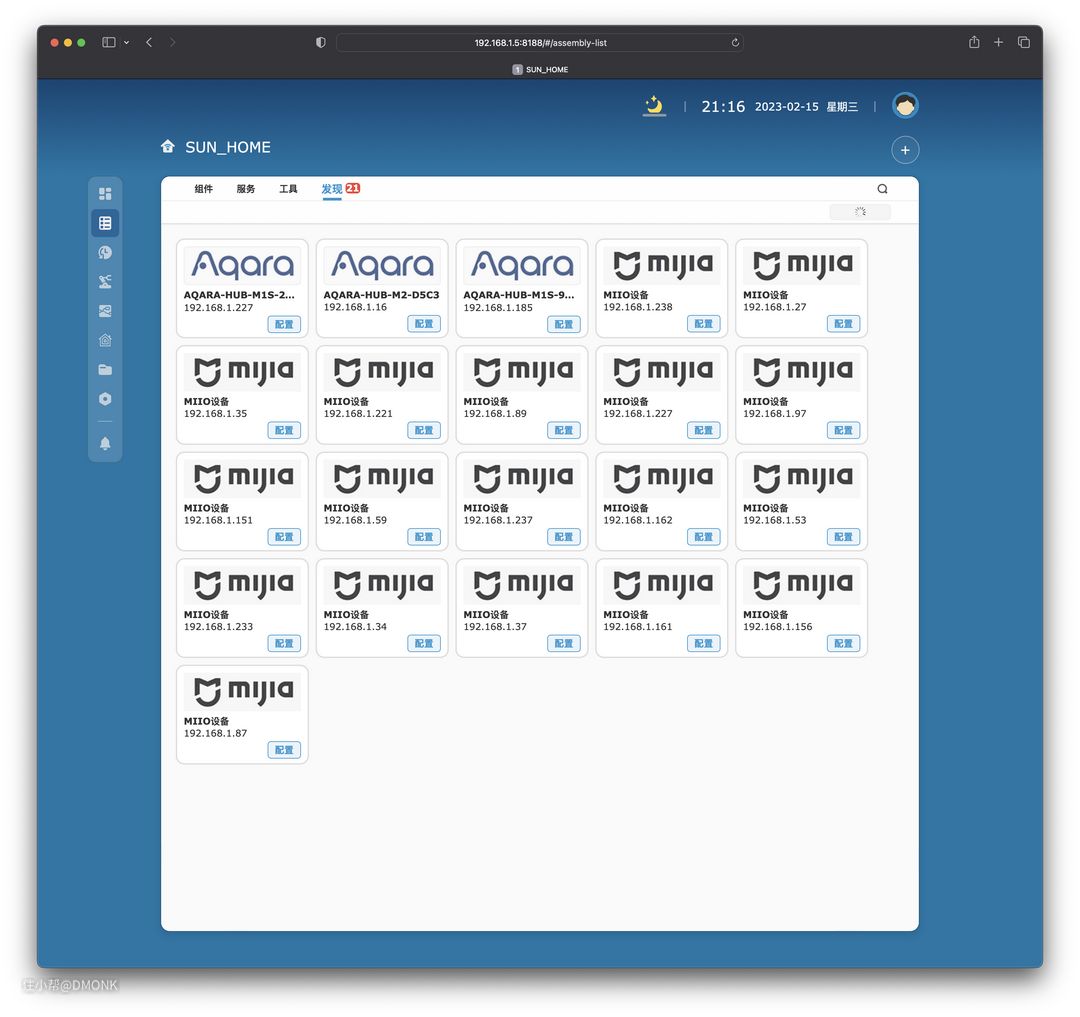
Task: Click the moon night-mode weather icon
Action: click(654, 105)
